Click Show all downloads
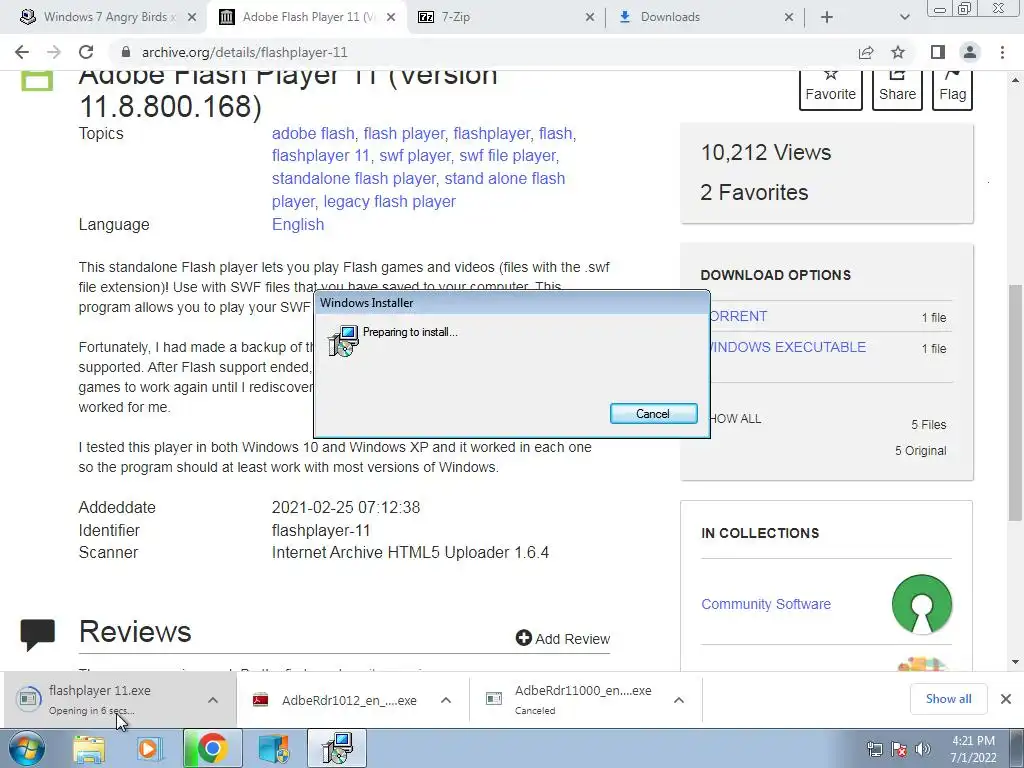 pos(948,699)
